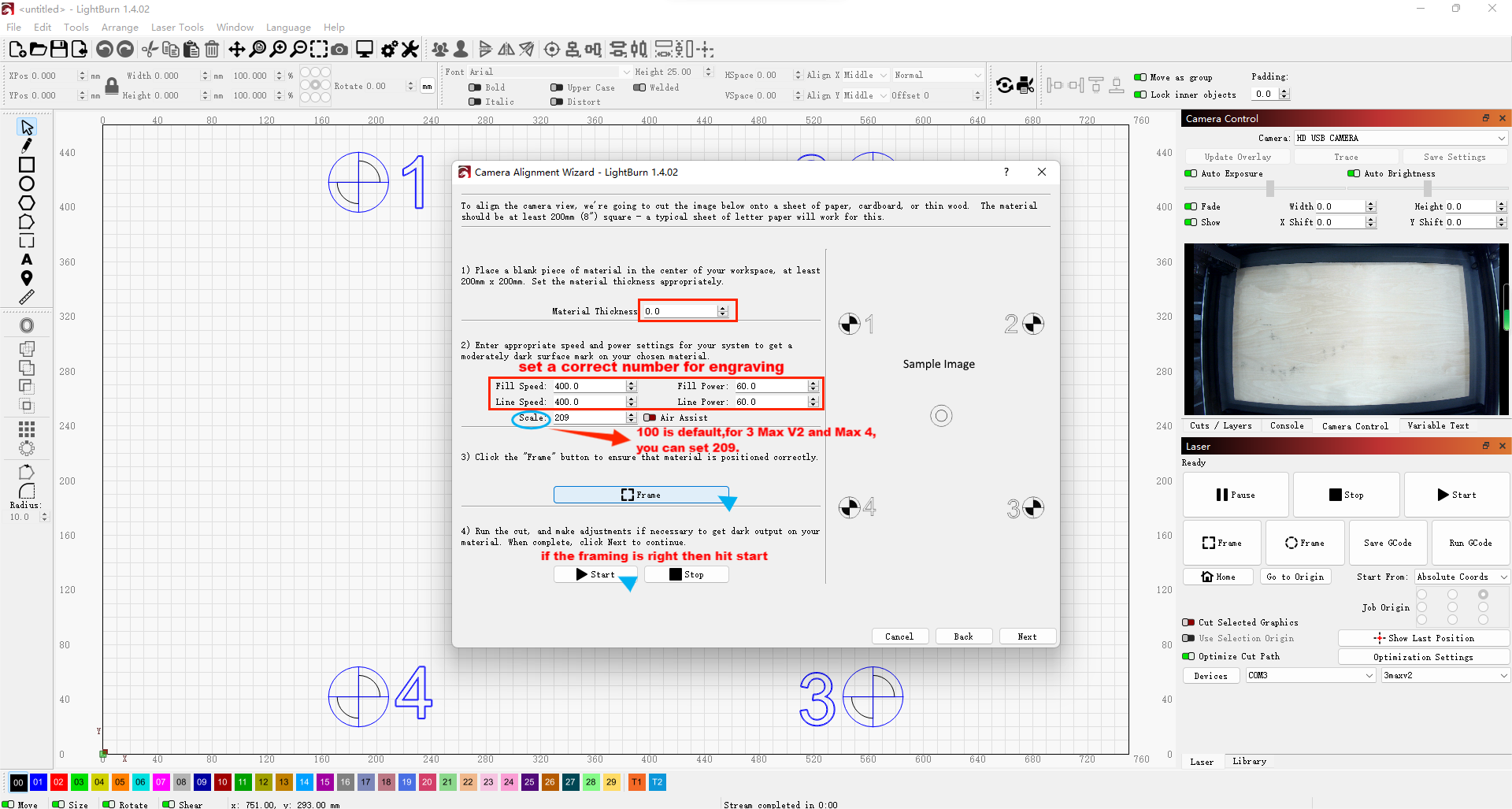
Task: Select the Draw Lines pencil tool
Action: [27, 146]
